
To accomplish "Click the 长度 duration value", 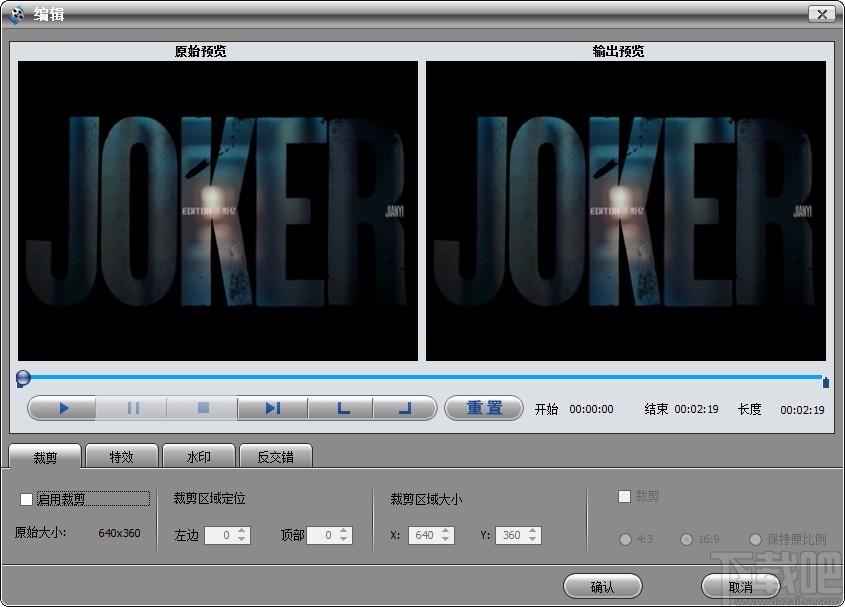I will click(802, 410).
